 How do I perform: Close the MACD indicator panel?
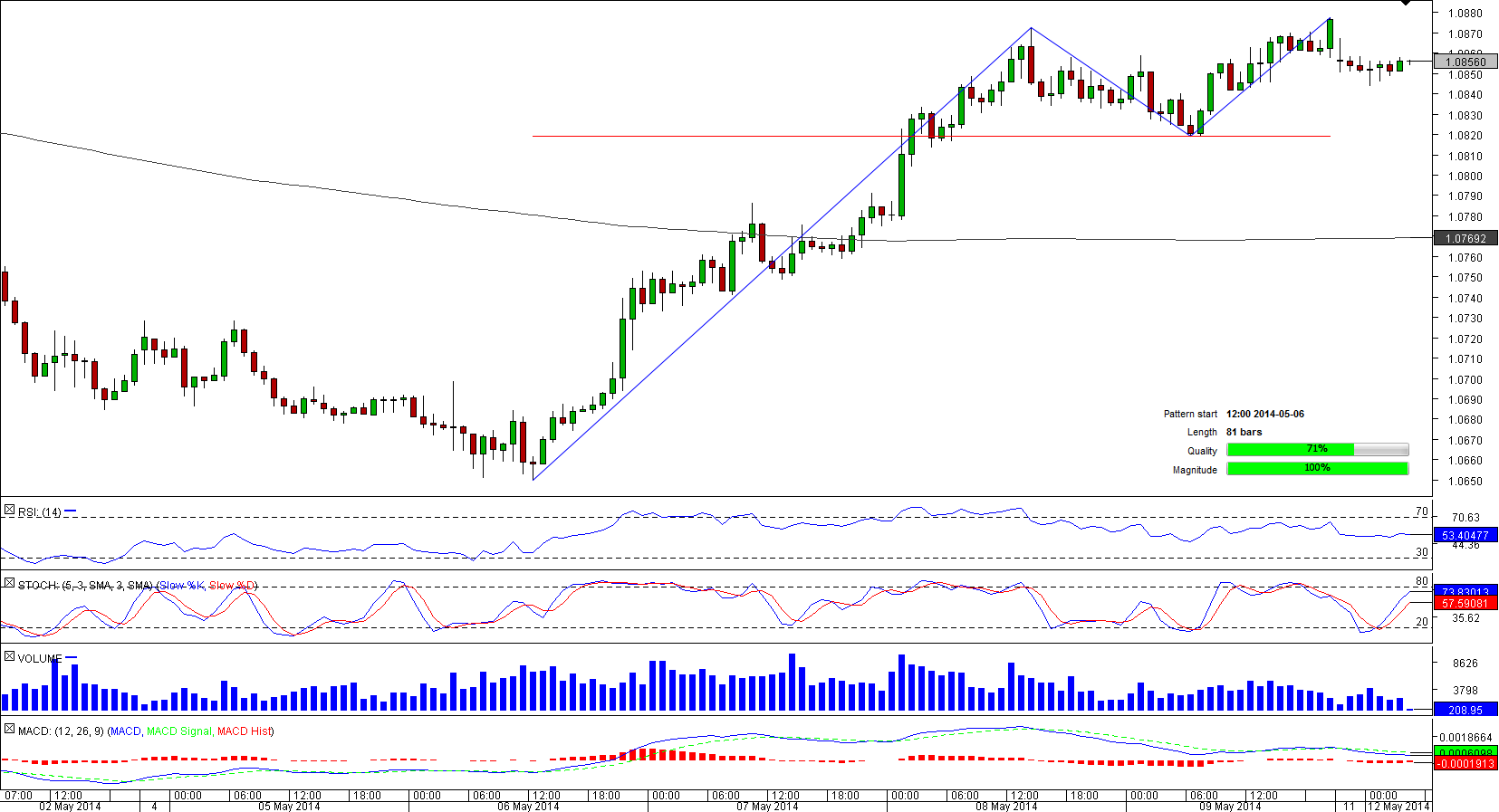point(9,729)
